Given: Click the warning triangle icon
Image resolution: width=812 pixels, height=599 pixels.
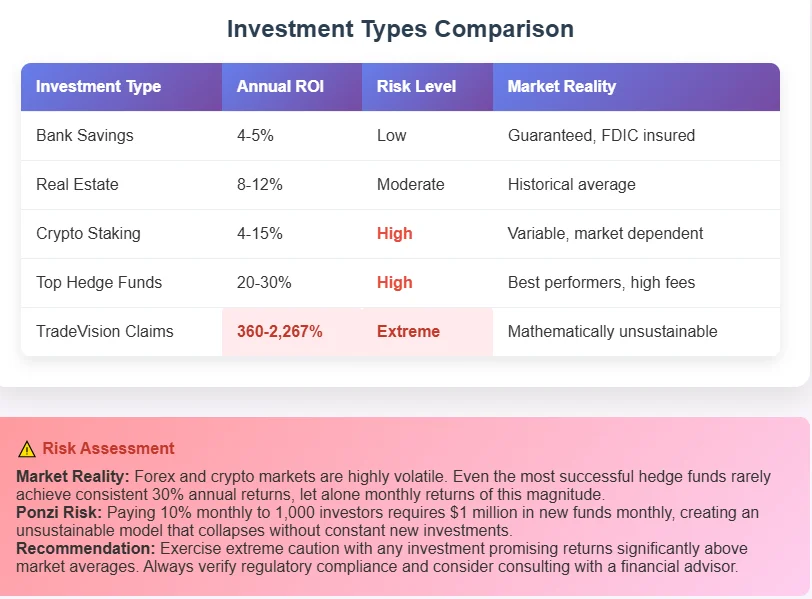Looking at the screenshot, I should (27, 449).
